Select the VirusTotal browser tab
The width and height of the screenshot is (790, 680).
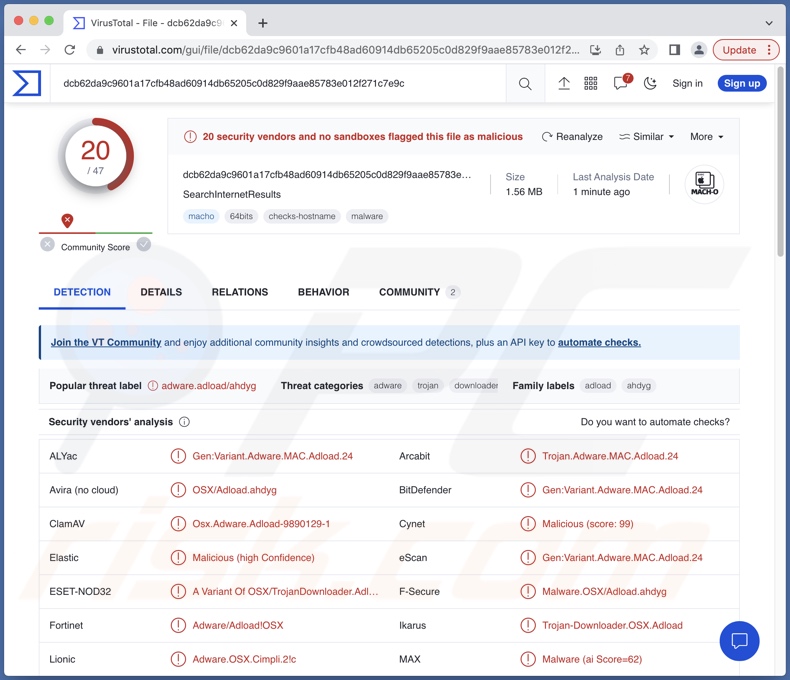[155, 23]
